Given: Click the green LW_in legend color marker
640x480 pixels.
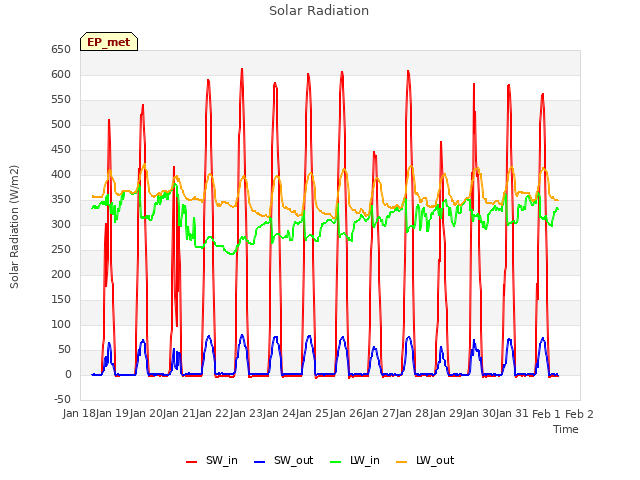Looking at the screenshot, I should point(336,462).
